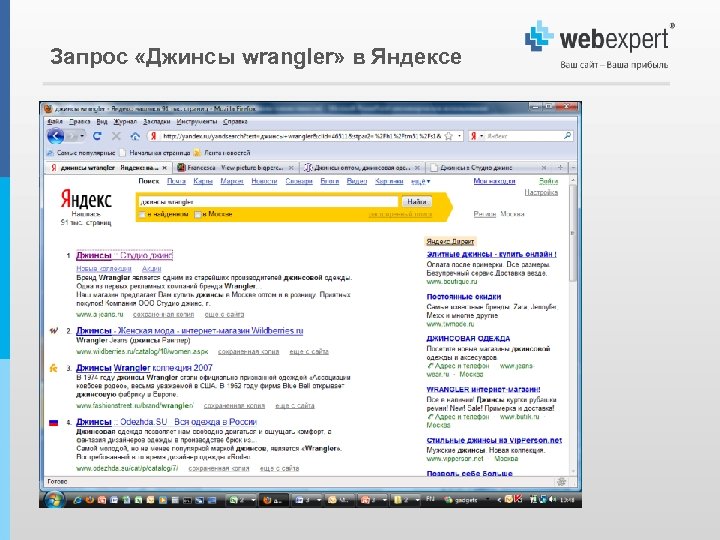Screen dimensions: 720x540
Task: Click the page vertical scrollbar
Action: 572,325
